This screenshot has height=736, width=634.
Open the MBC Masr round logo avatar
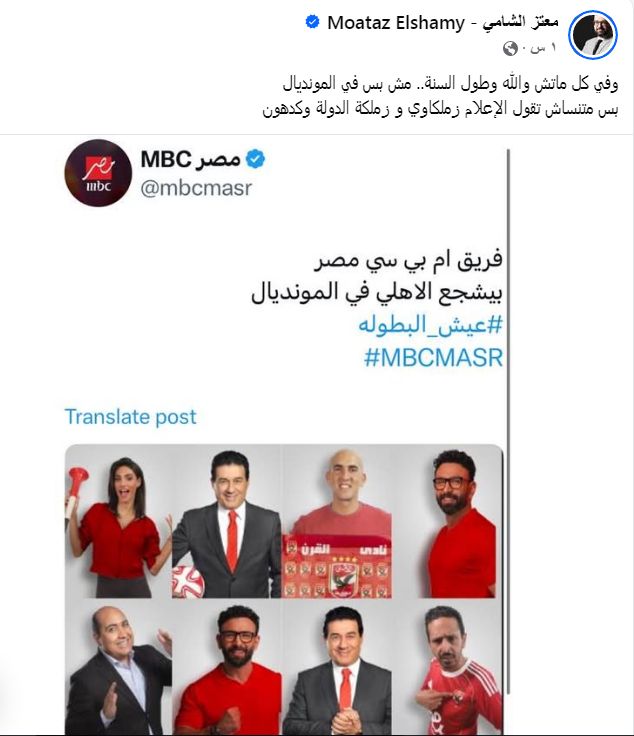coord(98,173)
